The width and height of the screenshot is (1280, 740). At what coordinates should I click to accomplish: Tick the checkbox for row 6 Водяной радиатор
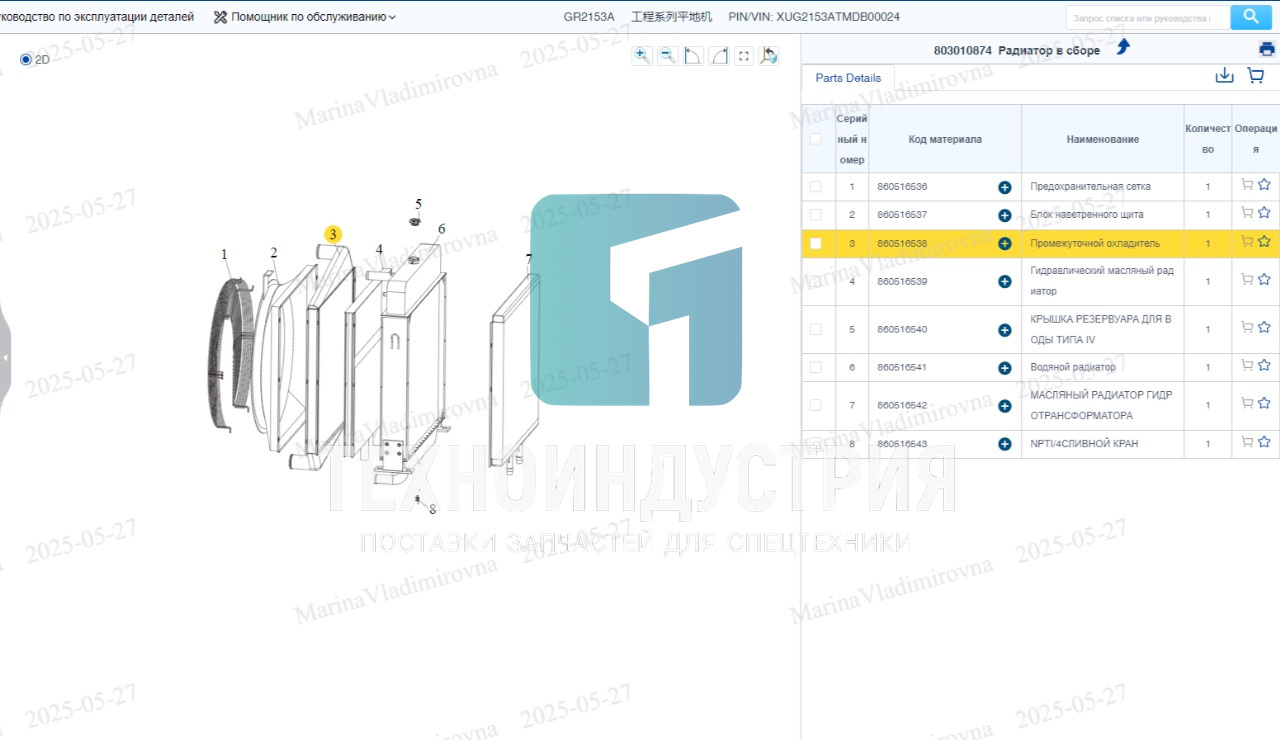[815, 367]
